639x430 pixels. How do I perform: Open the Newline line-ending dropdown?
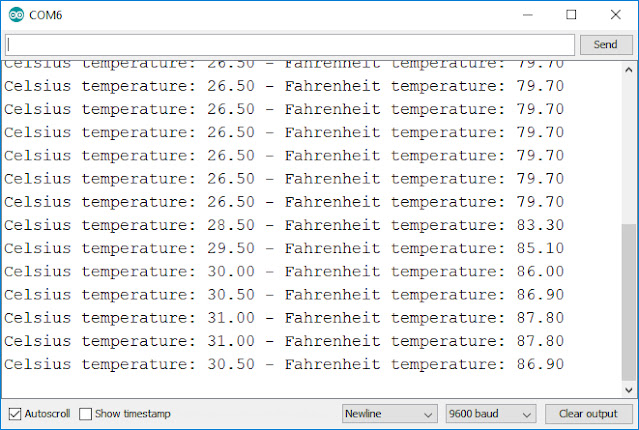pyautogui.click(x=390, y=414)
